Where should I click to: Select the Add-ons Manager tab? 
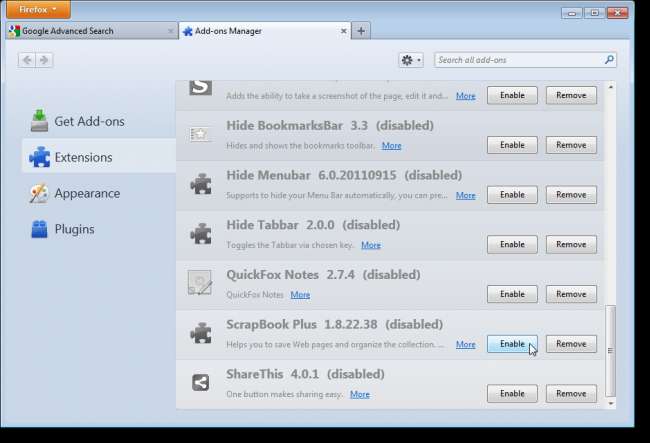(265, 31)
